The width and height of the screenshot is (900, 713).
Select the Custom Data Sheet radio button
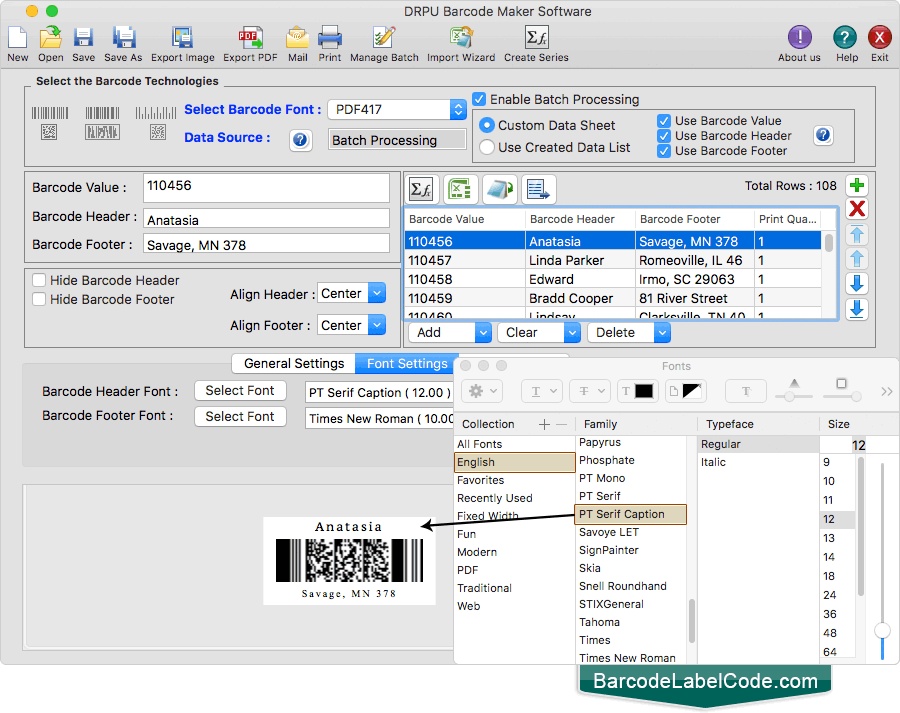486,125
